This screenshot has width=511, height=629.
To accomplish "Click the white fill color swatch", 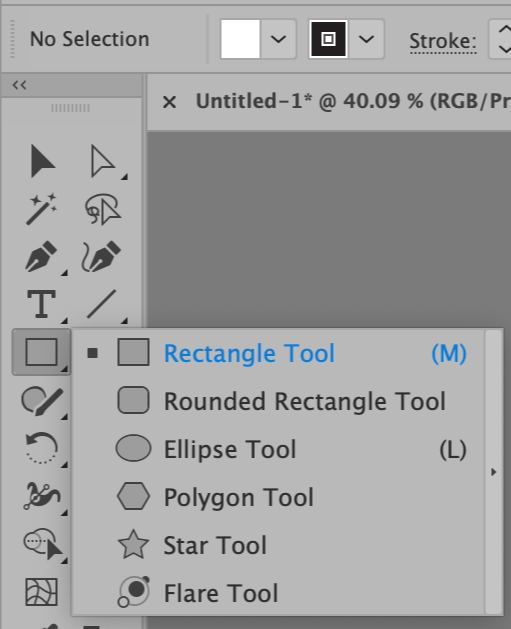I will (x=240, y=39).
